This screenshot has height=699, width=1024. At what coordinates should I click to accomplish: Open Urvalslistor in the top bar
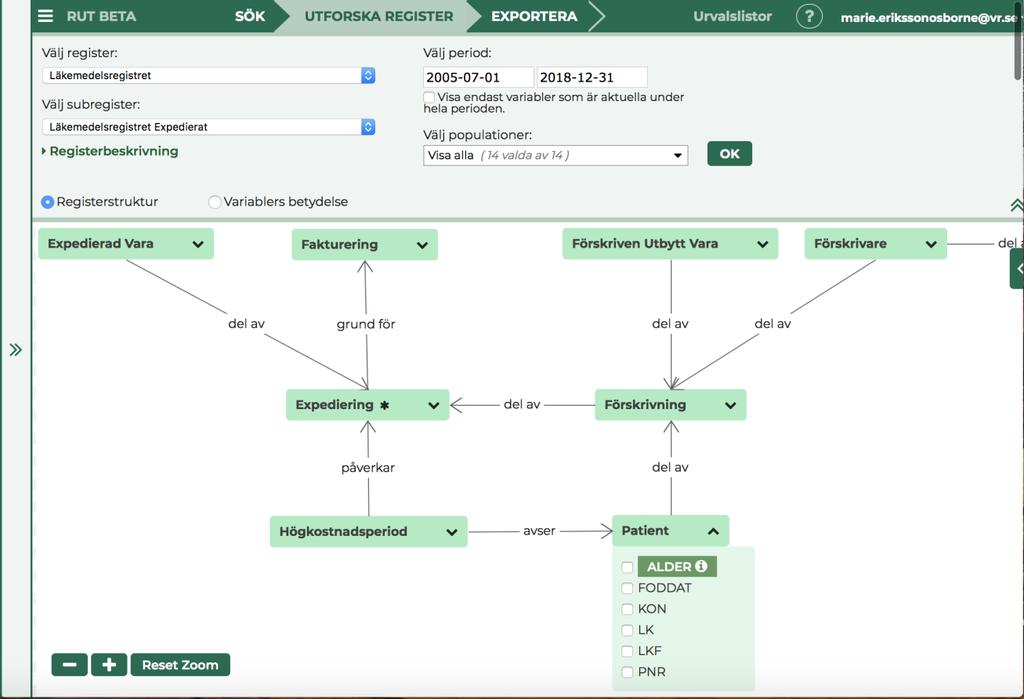click(732, 16)
